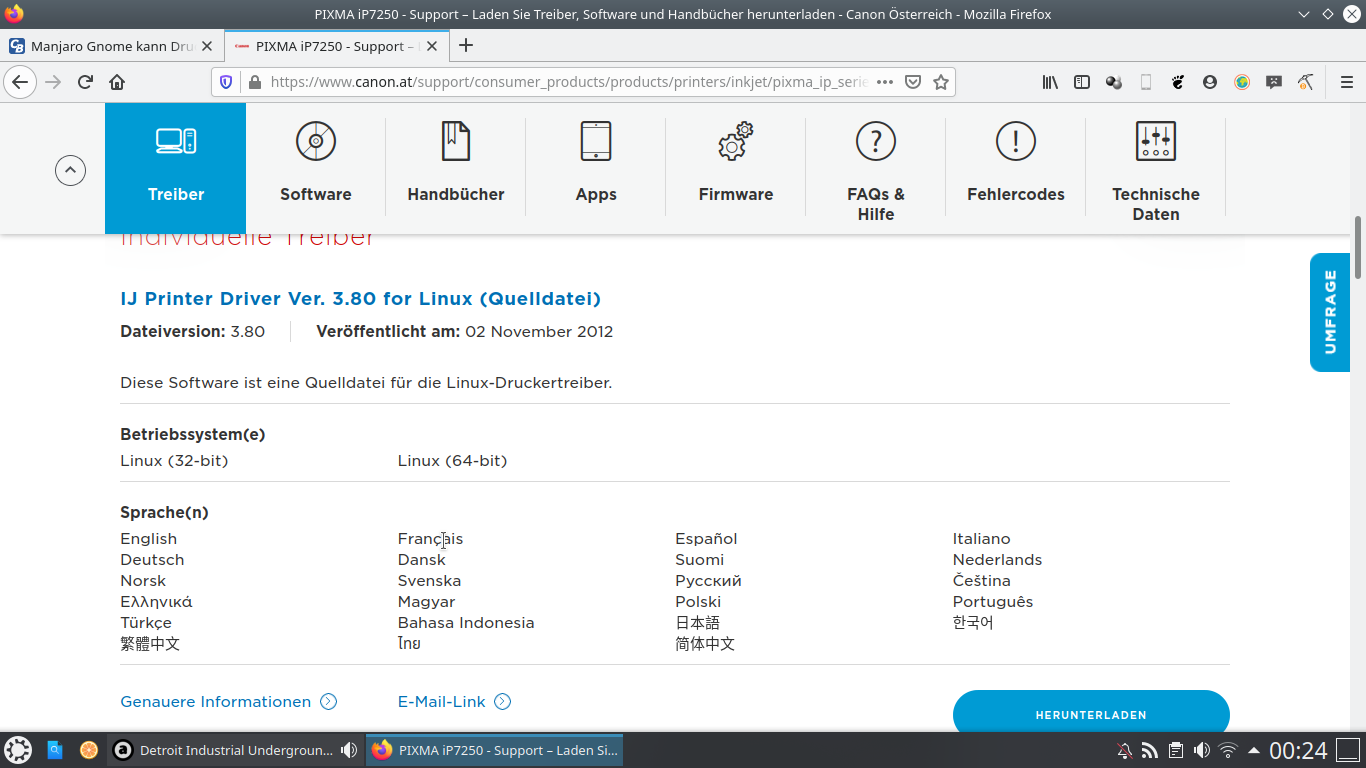This screenshot has width=1366, height=768.
Task: Click the sad speech-bubble extension icon
Action: click(1274, 82)
